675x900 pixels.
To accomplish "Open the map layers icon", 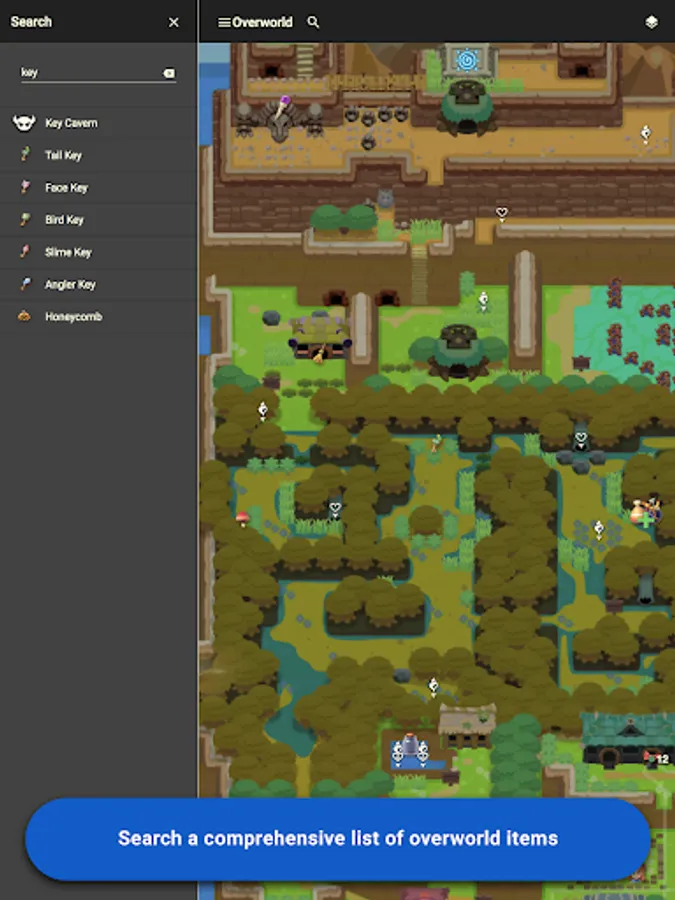I will point(651,22).
